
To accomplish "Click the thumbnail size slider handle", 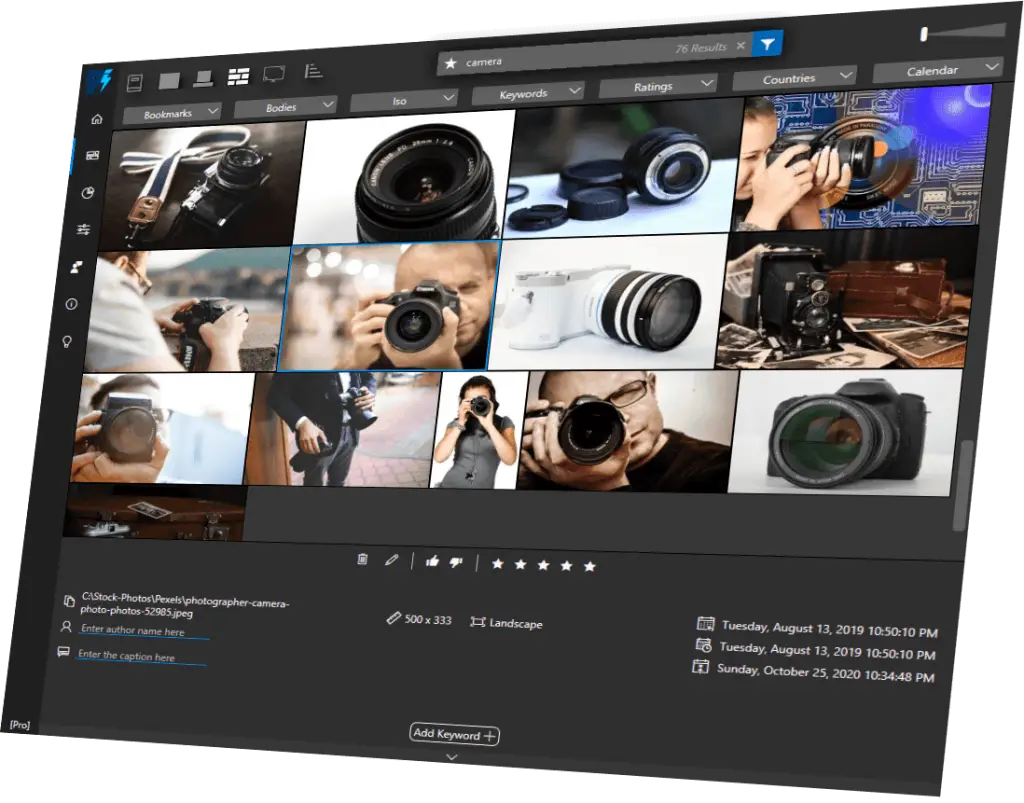I will 923,34.
